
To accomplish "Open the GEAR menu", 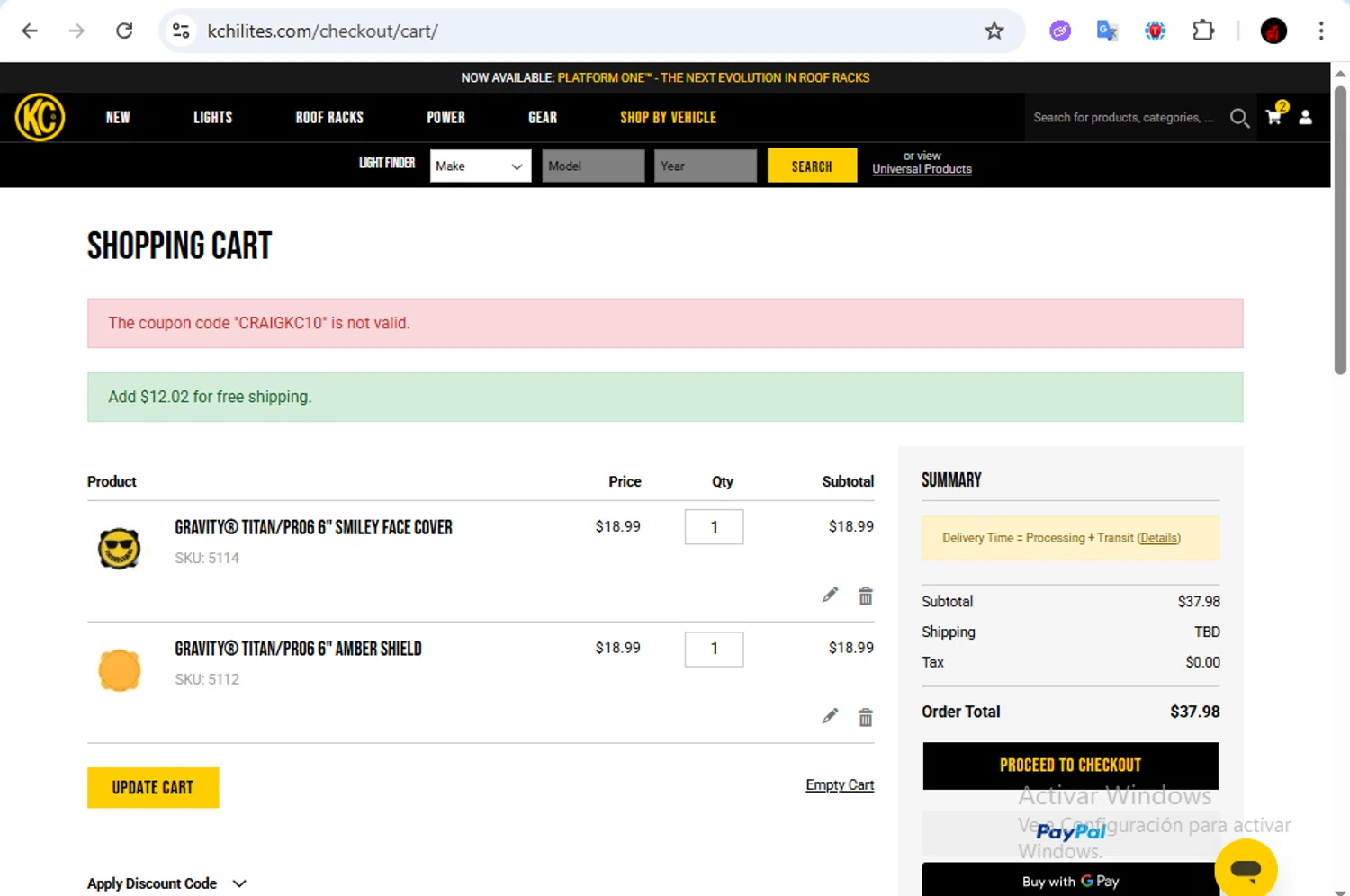I will [543, 117].
